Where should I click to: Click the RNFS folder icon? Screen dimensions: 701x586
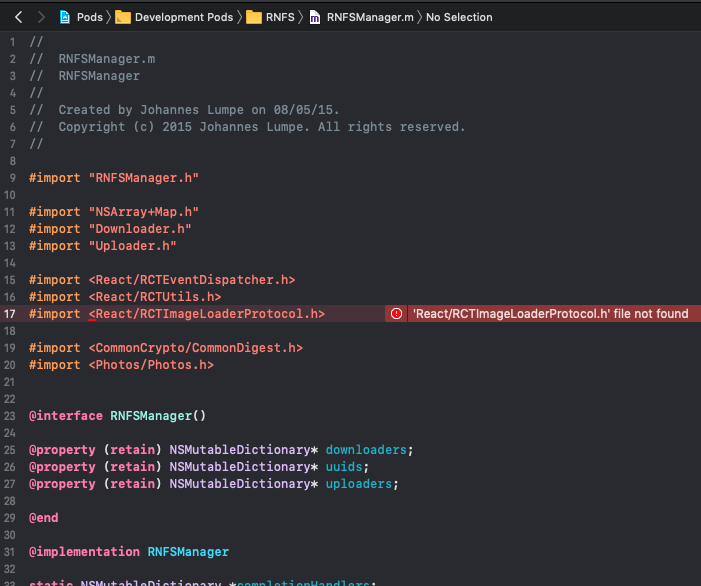click(x=254, y=17)
